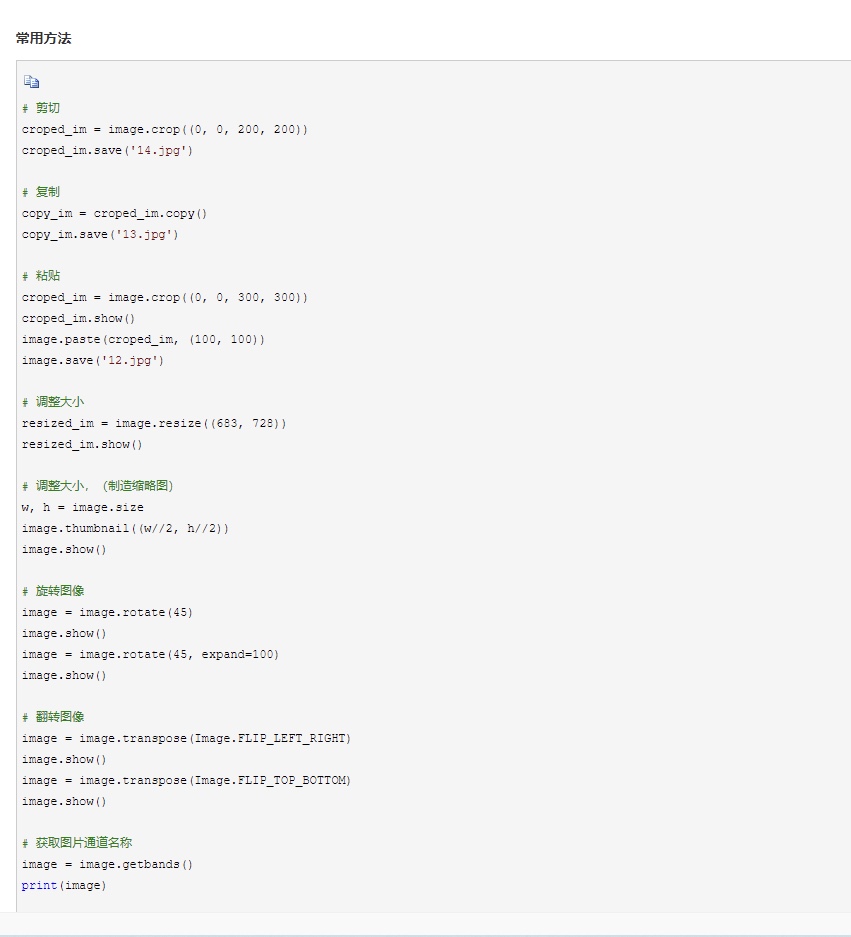Click the blue print keyword
The image size is (851, 937).
[39, 886]
